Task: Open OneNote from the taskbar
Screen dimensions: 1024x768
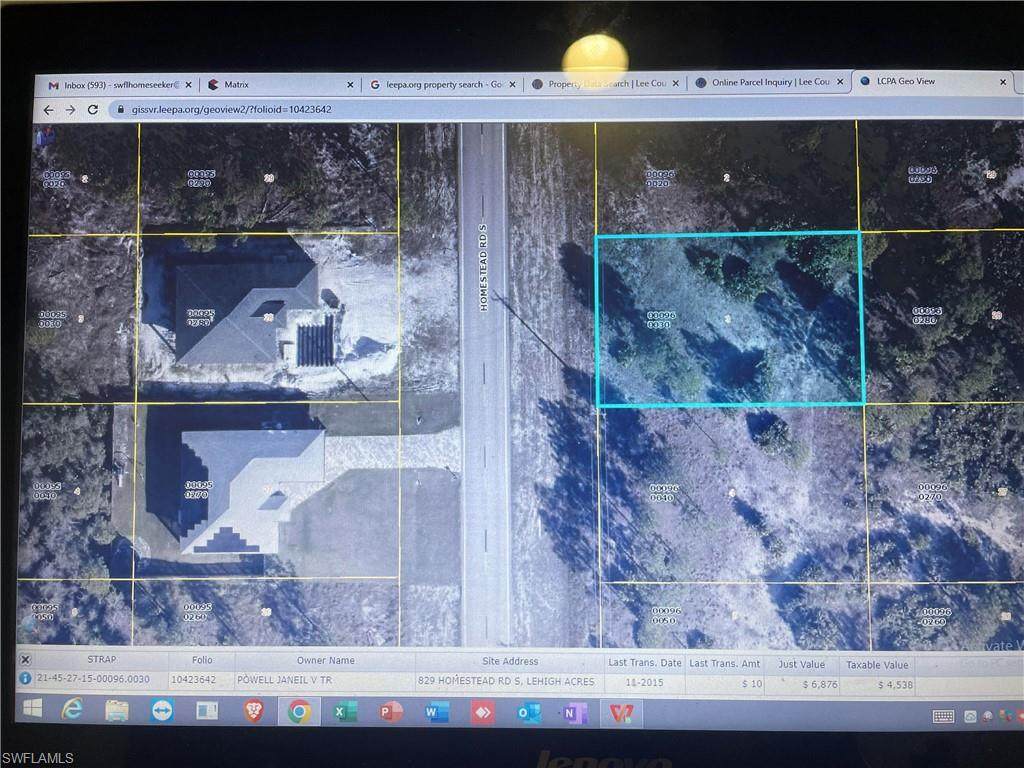Action: pos(574,713)
